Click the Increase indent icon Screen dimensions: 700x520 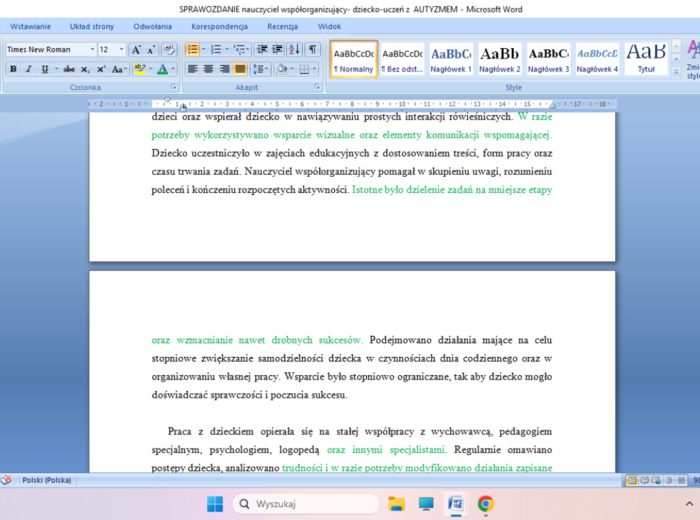pyautogui.click(x=276, y=49)
